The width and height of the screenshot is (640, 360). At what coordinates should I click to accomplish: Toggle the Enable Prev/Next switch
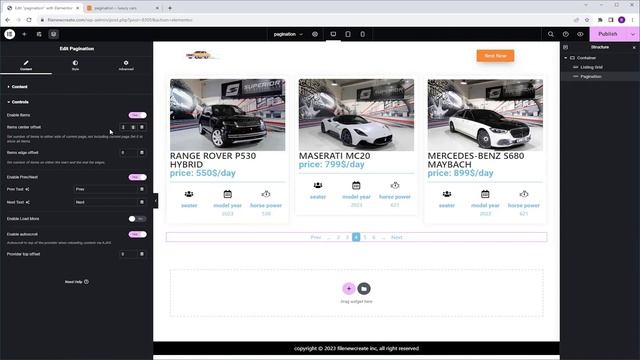tap(137, 177)
